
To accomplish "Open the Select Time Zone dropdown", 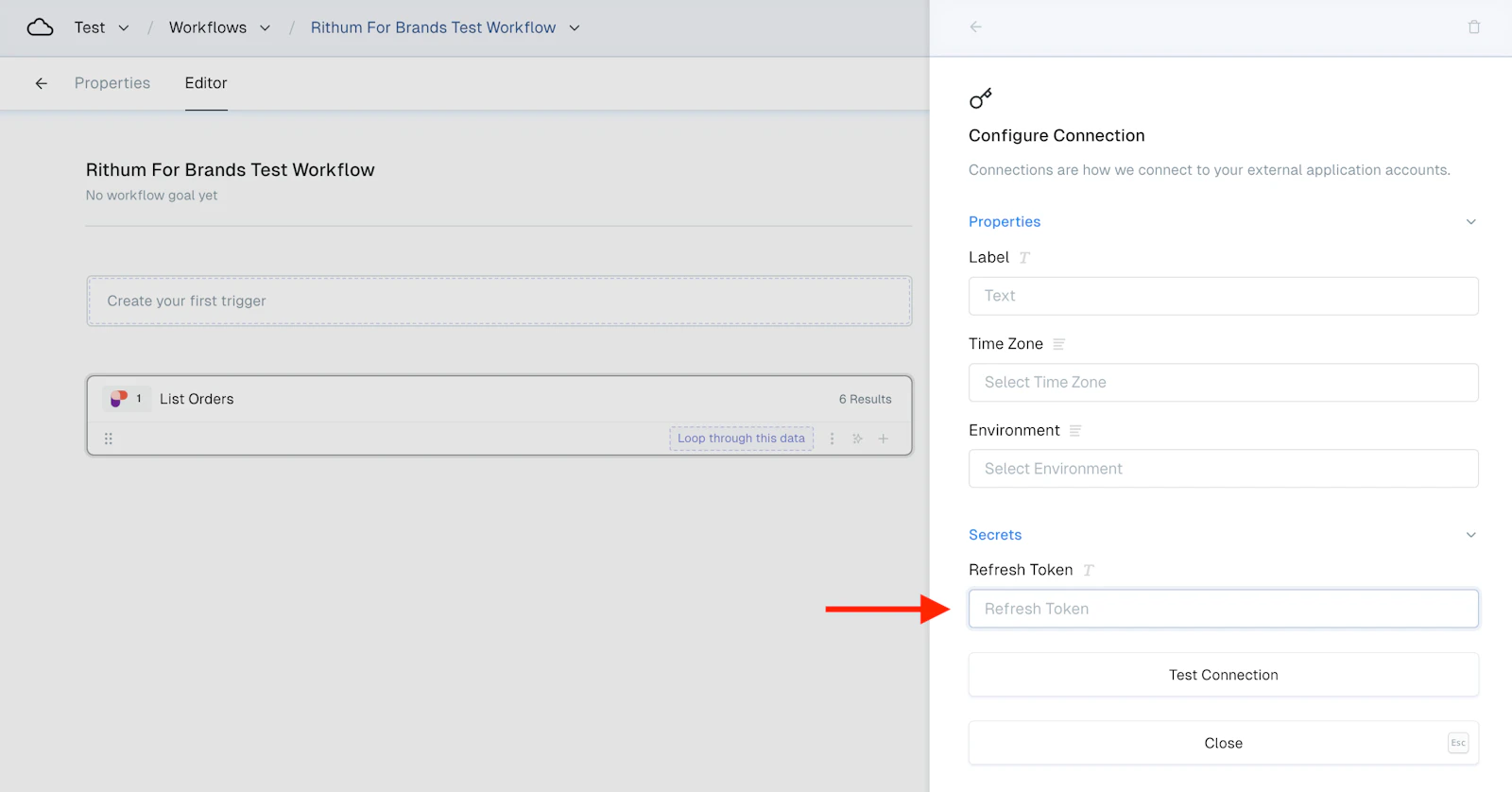I will pos(1224,383).
